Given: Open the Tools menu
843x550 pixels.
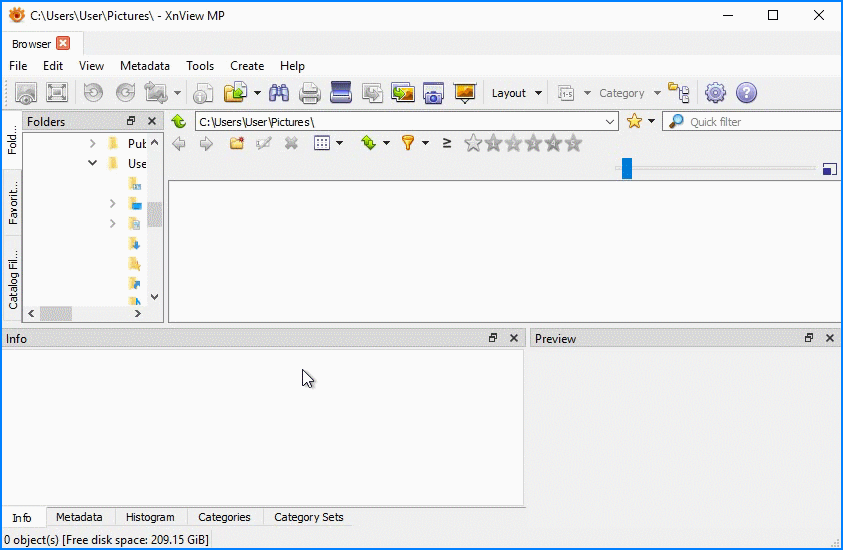Looking at the screenshot, I should point(200,66).
